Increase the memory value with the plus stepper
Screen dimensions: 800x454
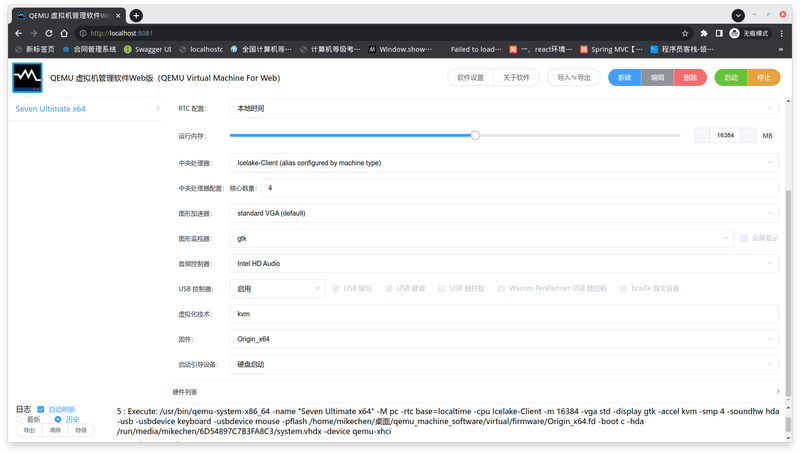[748, 135]
